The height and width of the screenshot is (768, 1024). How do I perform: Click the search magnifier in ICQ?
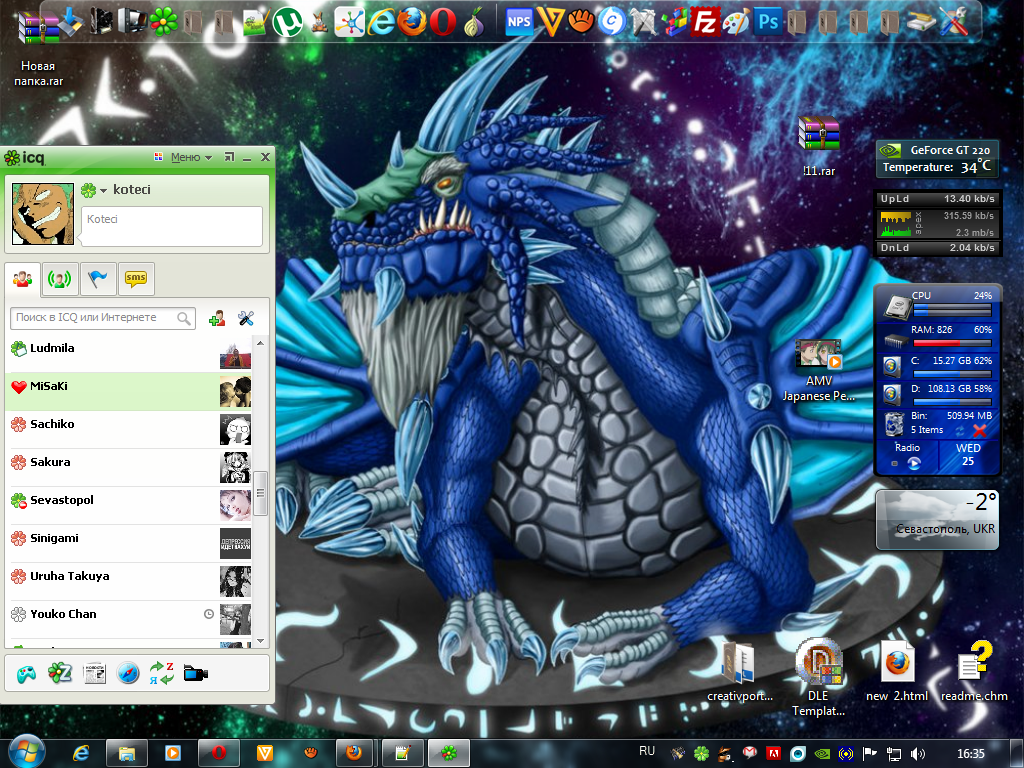(x=184, y=318)
